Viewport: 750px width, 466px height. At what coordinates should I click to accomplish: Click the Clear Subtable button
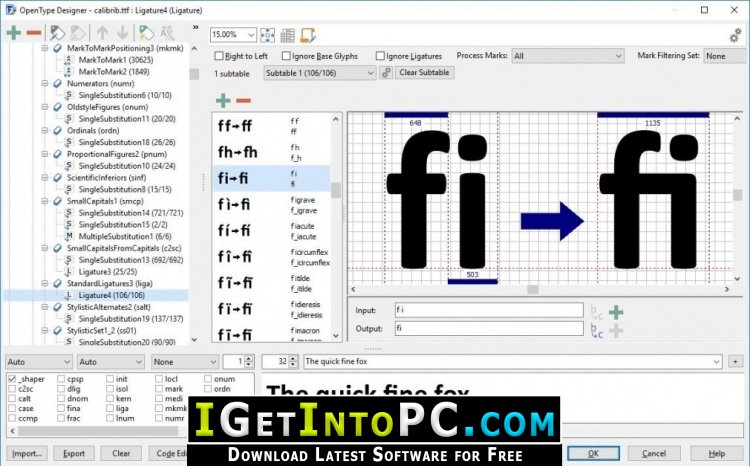pyautogui.click(x=424, y=73)
